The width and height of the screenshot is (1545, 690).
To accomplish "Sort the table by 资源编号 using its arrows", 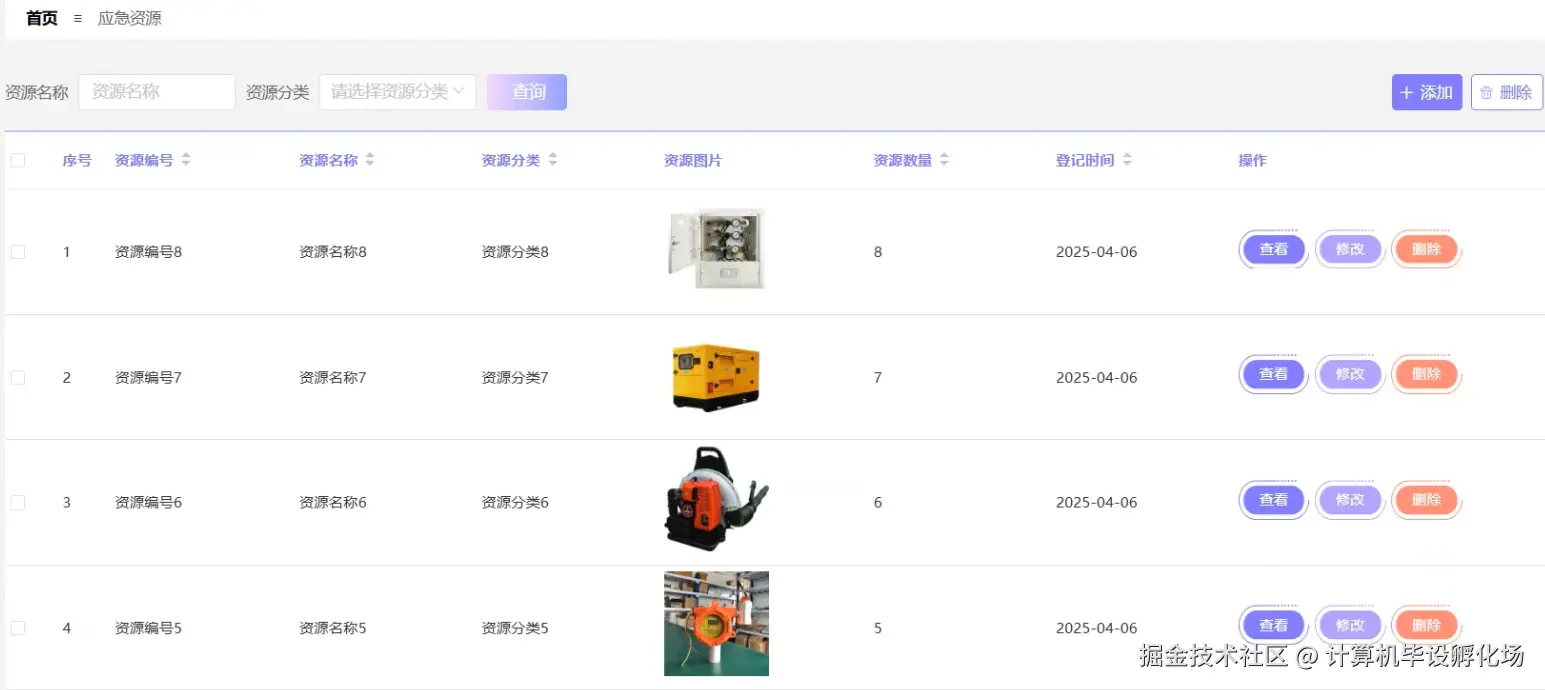I will [x=188, y=159].
